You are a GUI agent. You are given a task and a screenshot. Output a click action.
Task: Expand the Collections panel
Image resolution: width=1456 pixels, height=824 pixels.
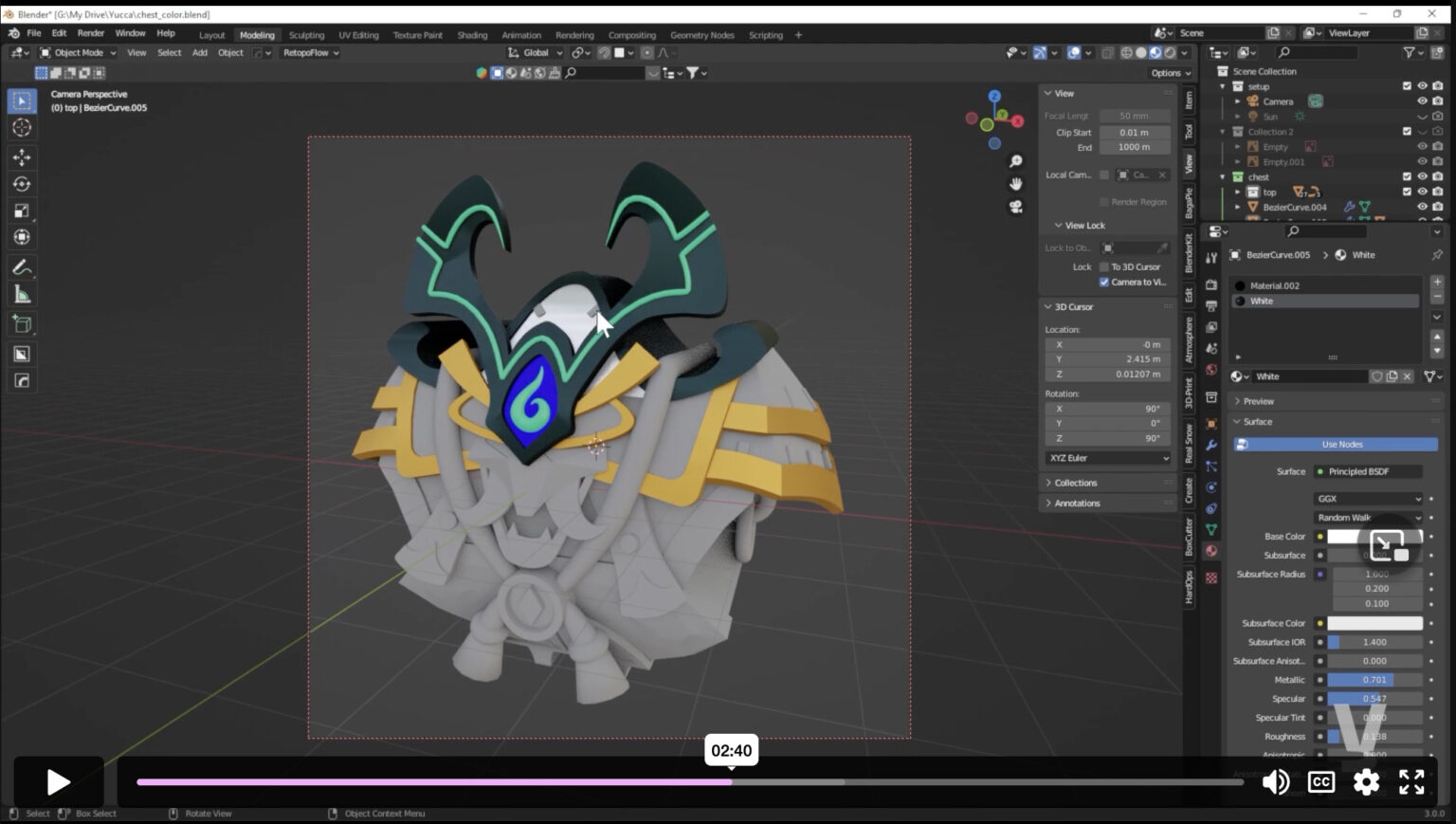[1075, 483]
